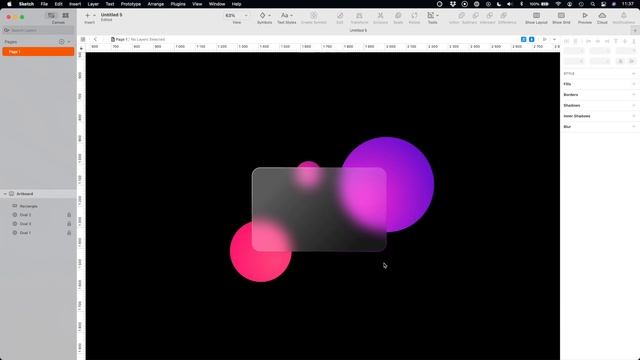Open the Cloud toolbar icon
Viewport: 640px width, 360px height.
point(602,16)
